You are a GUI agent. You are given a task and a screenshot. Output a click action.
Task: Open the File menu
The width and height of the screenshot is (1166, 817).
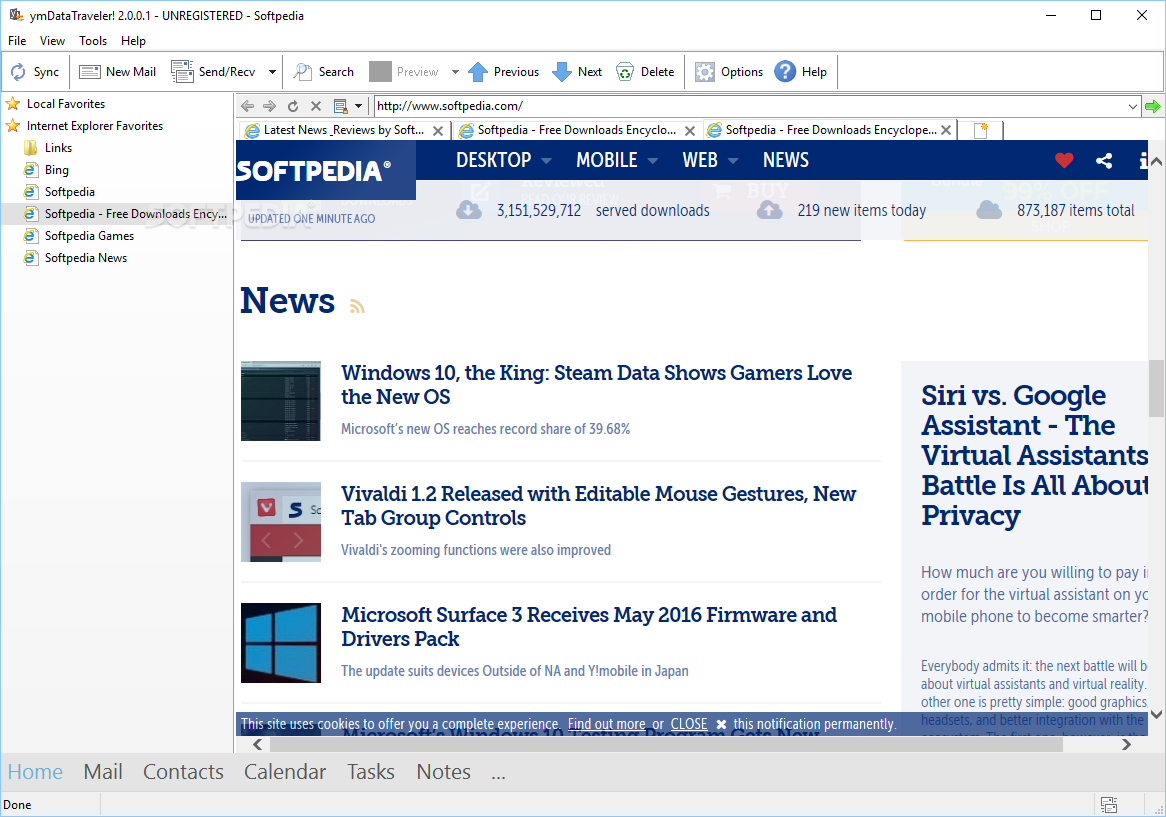17,41
